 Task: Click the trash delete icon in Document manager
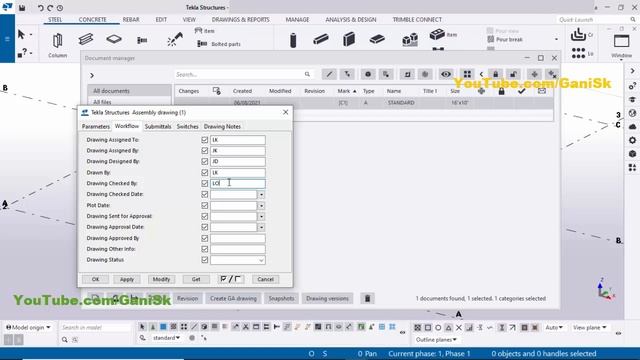point(367,298)
